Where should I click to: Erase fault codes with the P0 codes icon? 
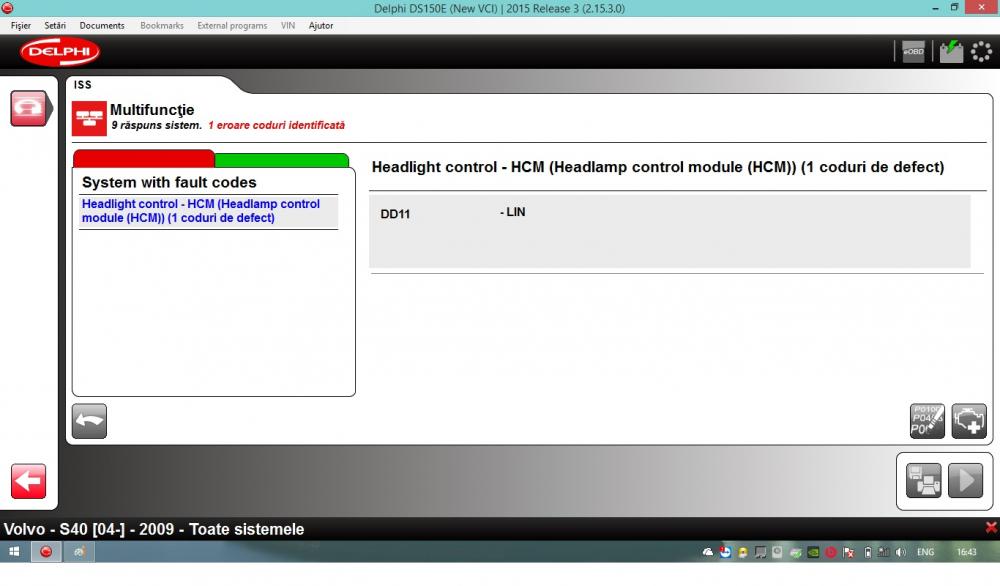click(x=927, y=421)
